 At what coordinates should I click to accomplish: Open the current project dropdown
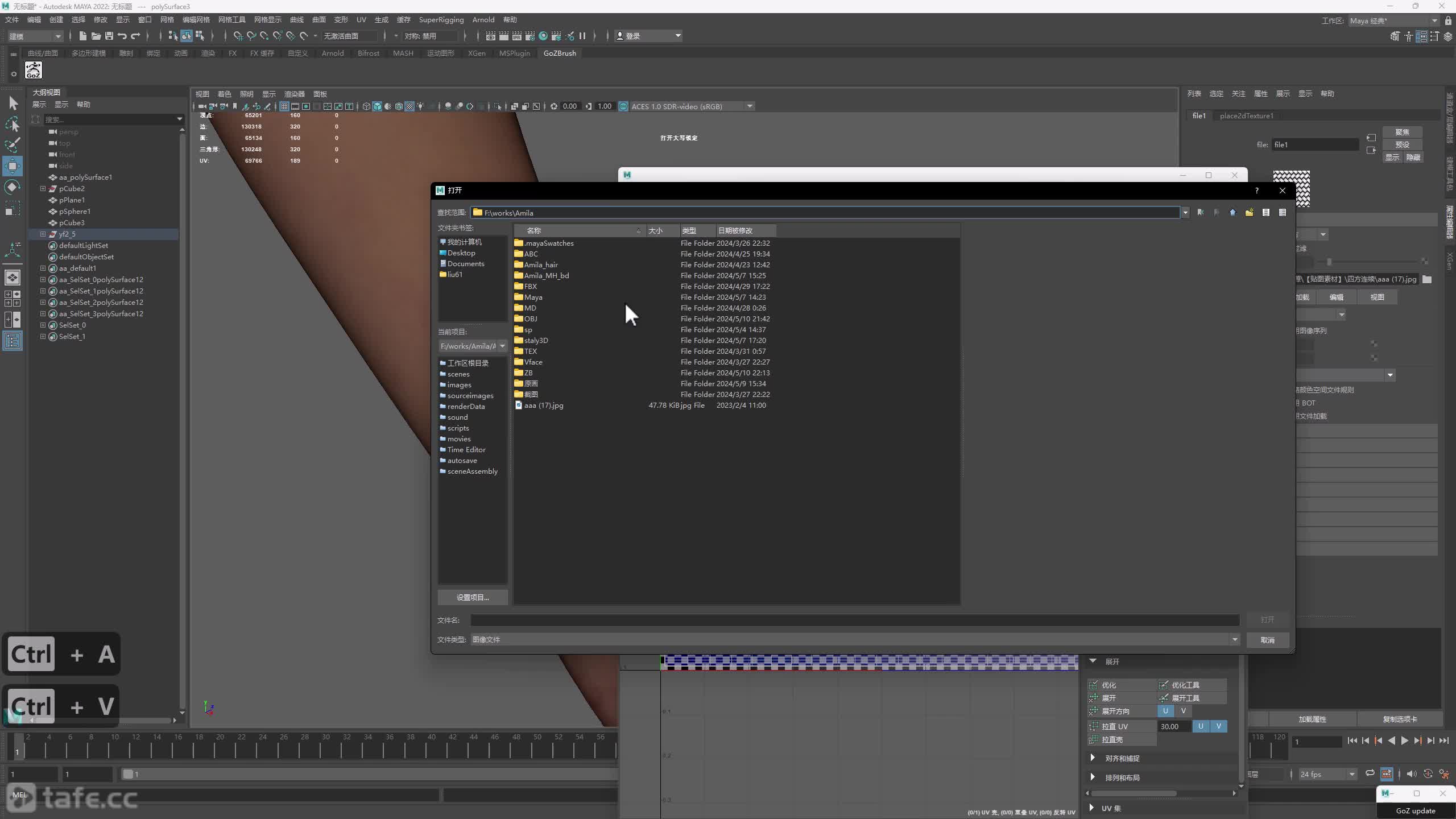[473, 346]
